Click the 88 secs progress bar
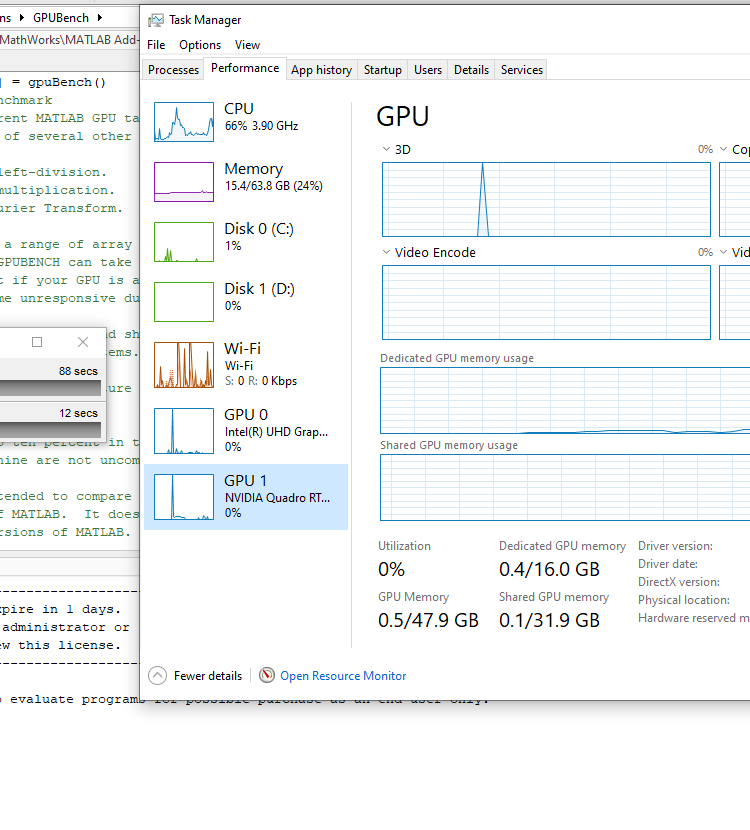 50,388
